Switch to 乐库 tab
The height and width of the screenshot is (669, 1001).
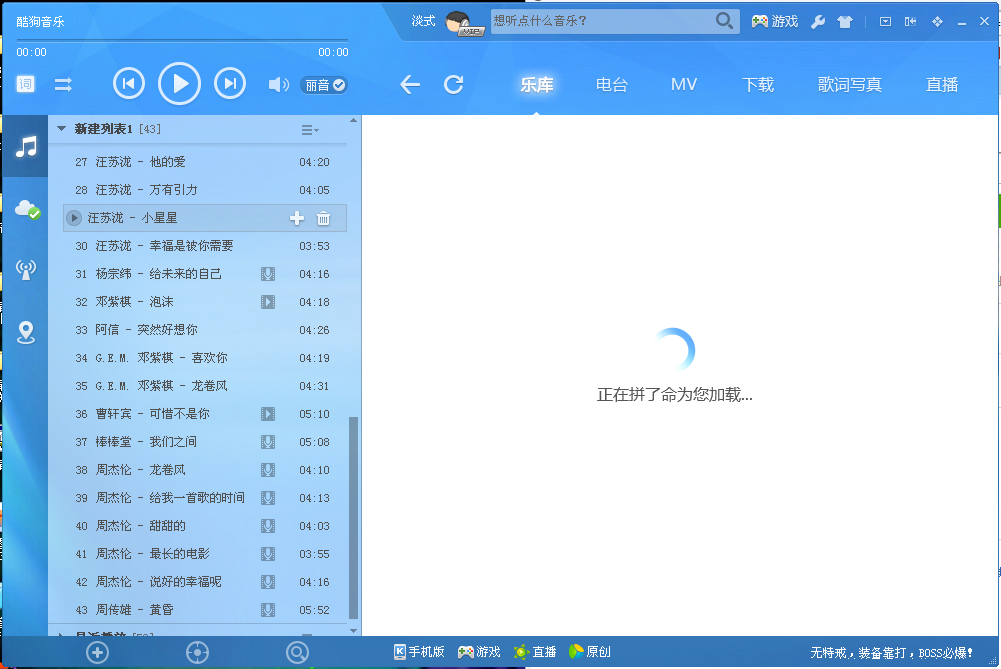click(536, 84)
